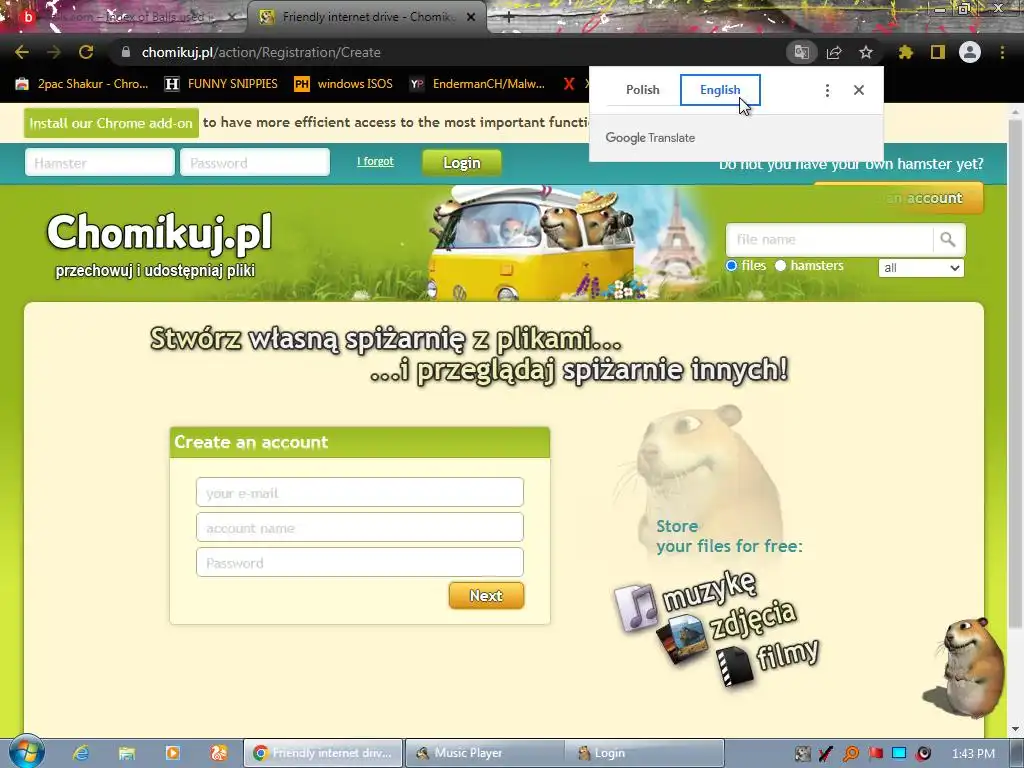
Task: Click the 'your e-mail' field
Action: click(360, 492)
